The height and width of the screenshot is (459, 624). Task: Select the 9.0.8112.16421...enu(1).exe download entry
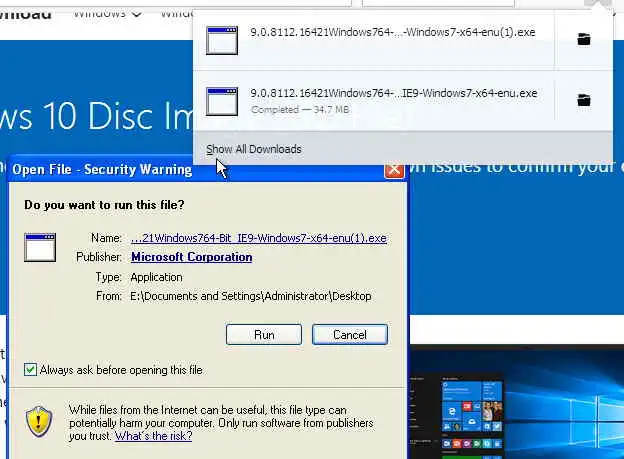coord(373,41)
